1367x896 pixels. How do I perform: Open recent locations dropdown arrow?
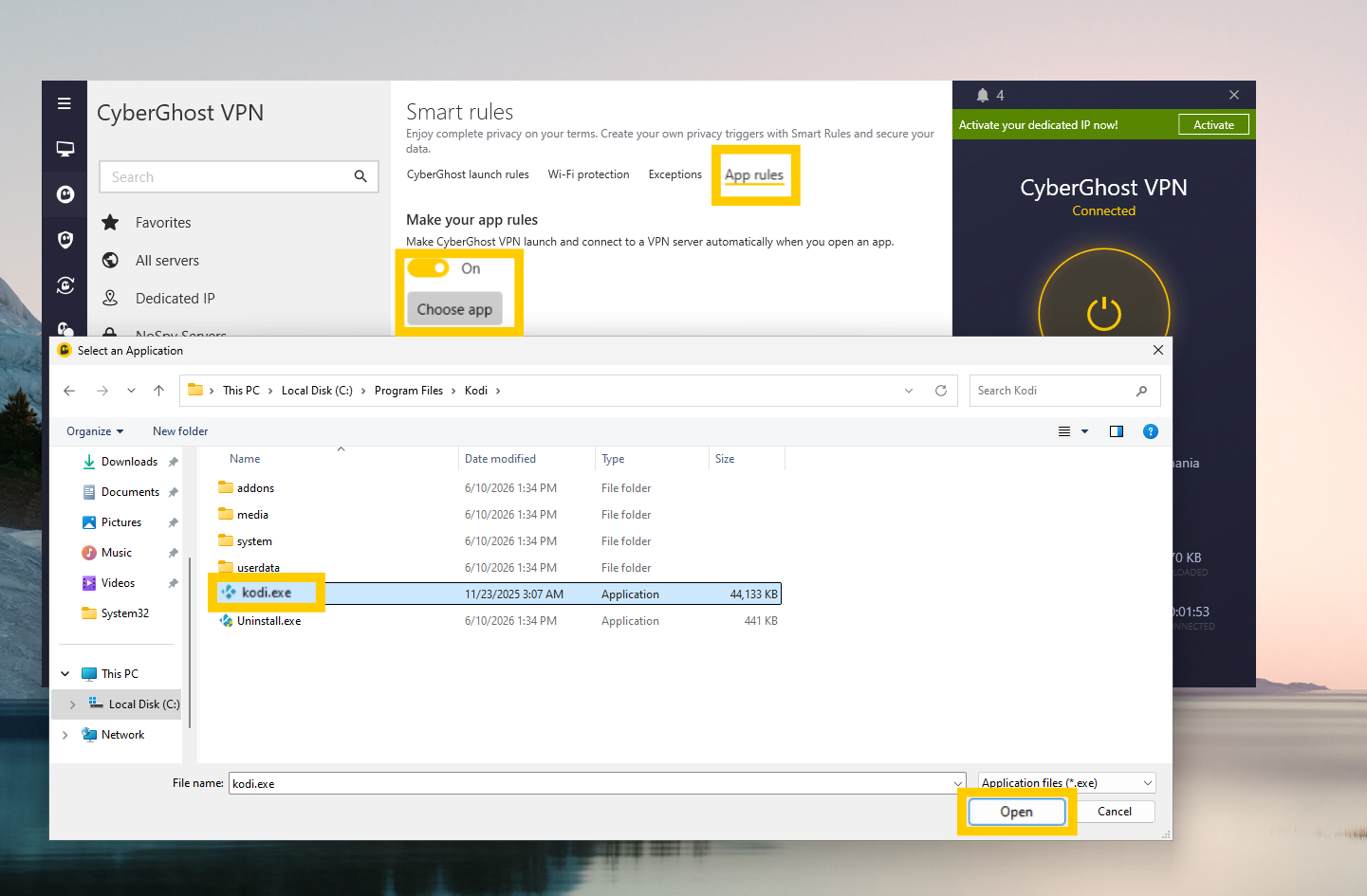[x=131, y=391]
